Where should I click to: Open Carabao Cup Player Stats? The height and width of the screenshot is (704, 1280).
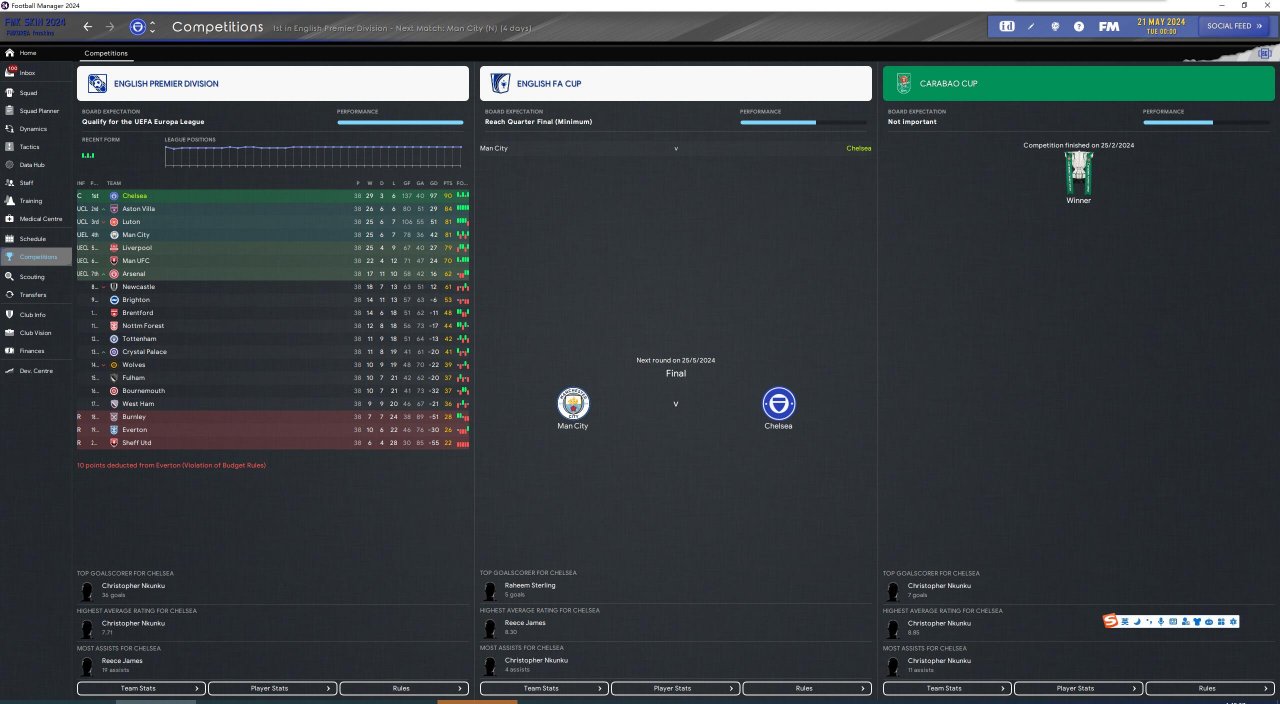coord(1078,688)
